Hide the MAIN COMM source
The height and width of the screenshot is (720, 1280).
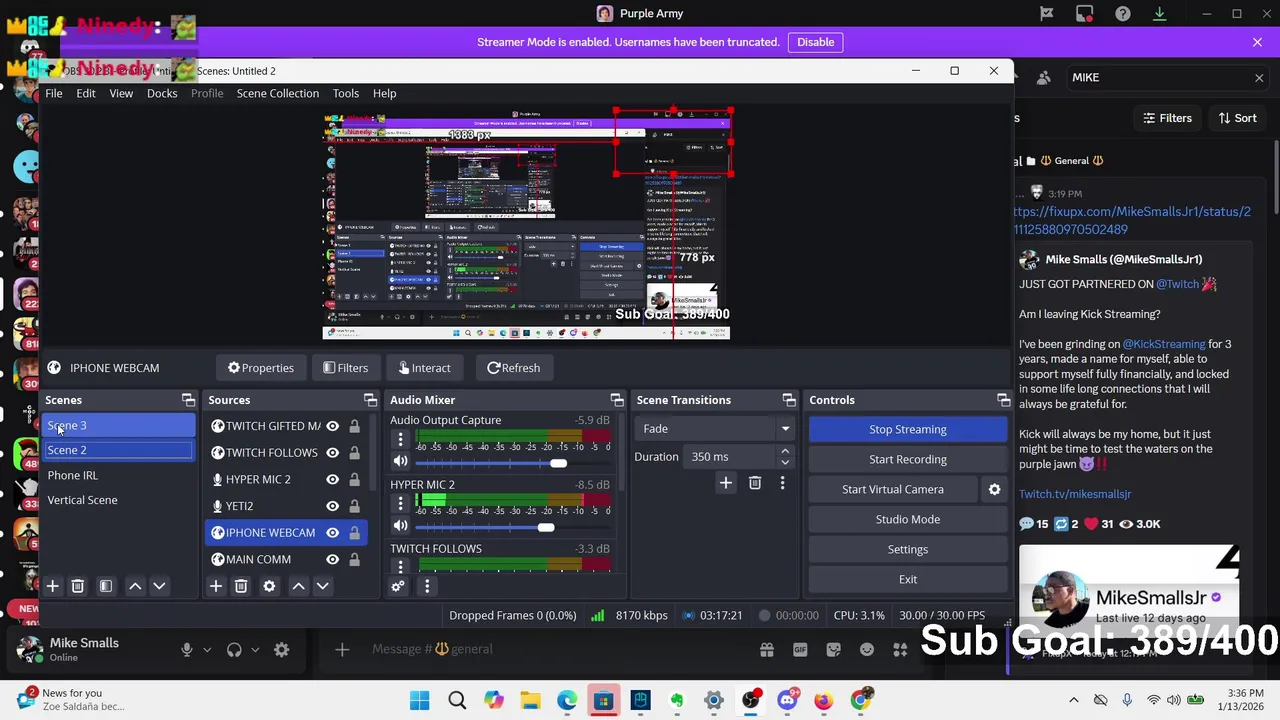(x=332, y=560)
